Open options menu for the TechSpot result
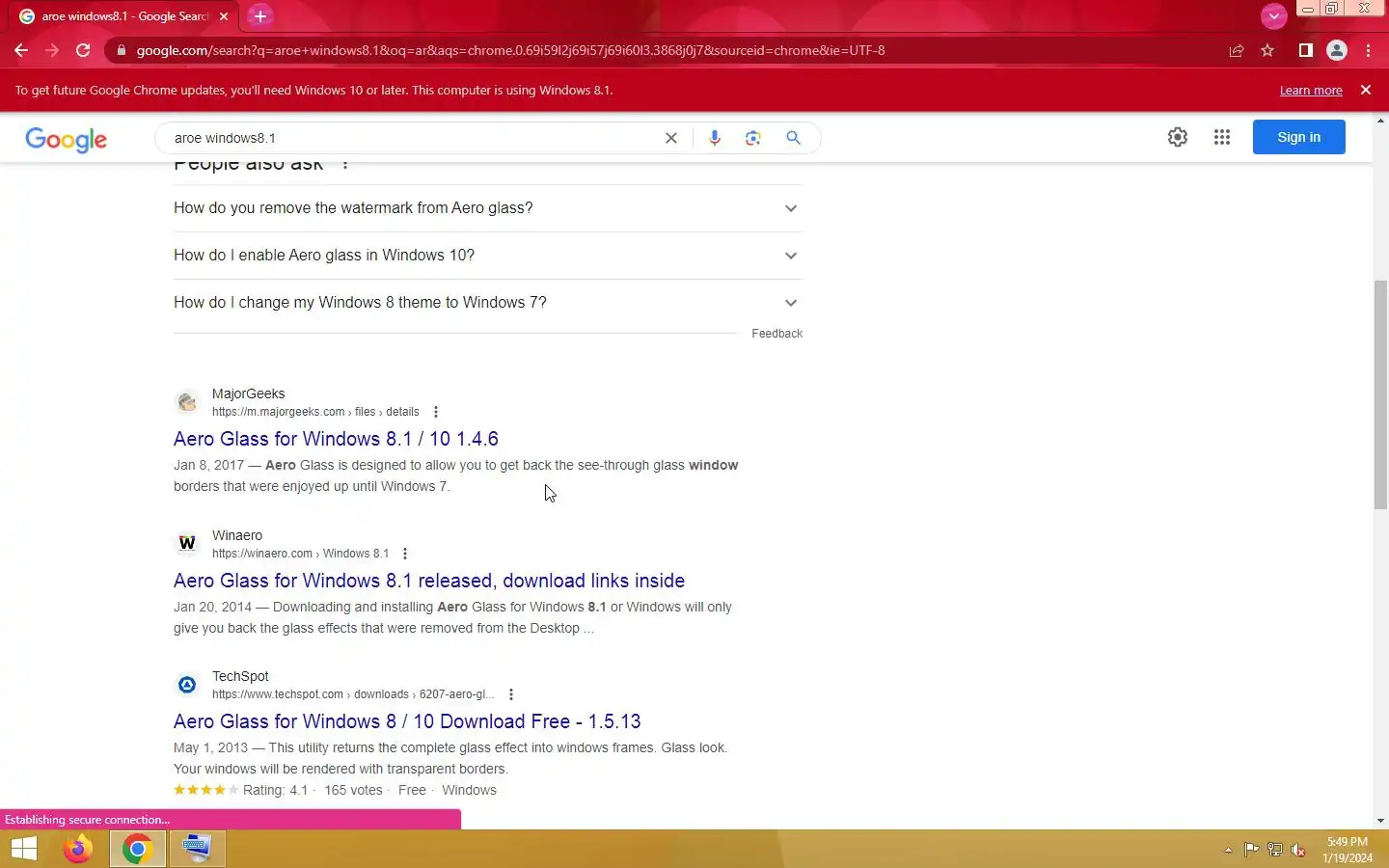Image resolution: width=1389 pixels, height=868 pixels. click(x=511, y=694)
